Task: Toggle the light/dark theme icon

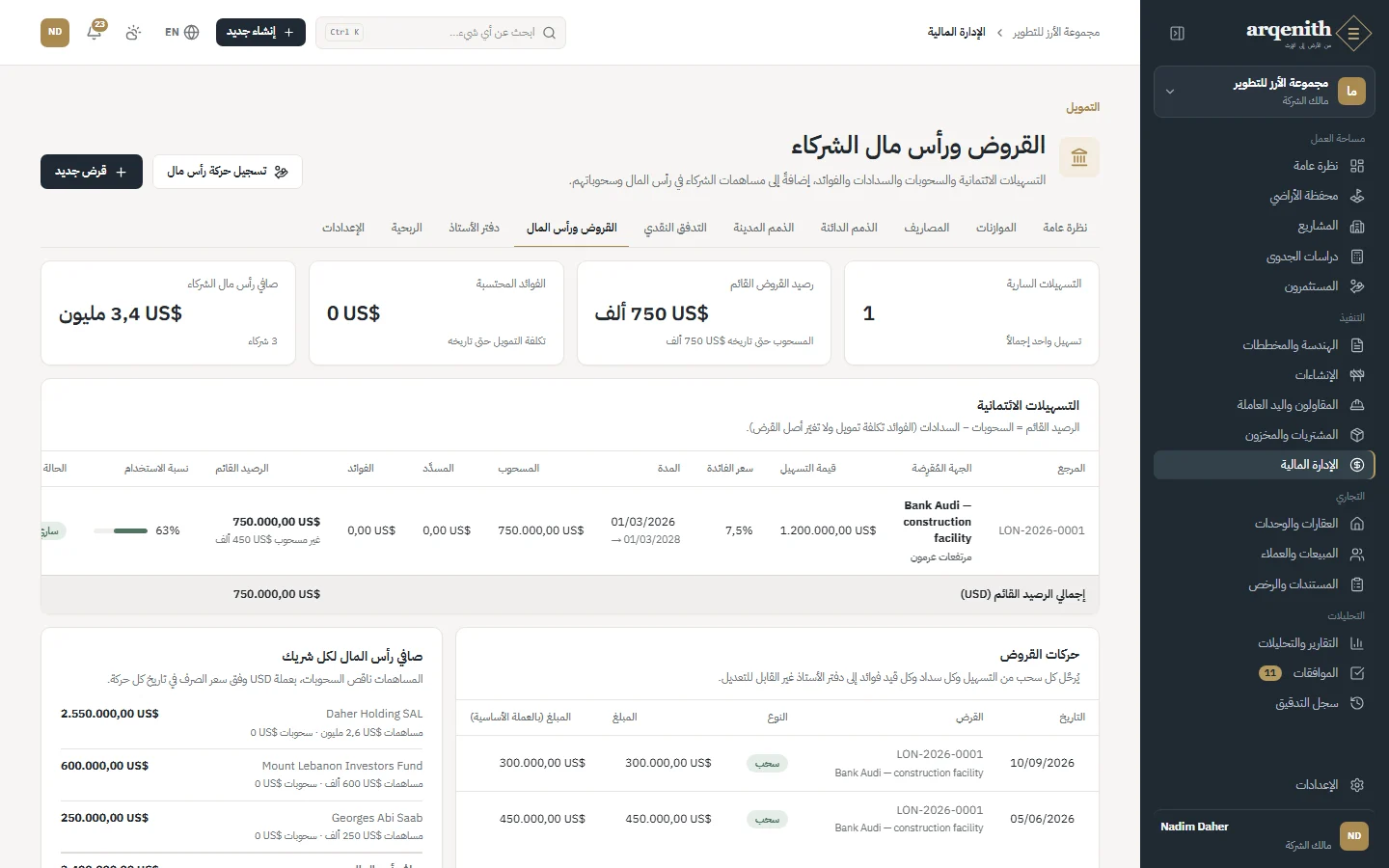Action: coord(133,32)
